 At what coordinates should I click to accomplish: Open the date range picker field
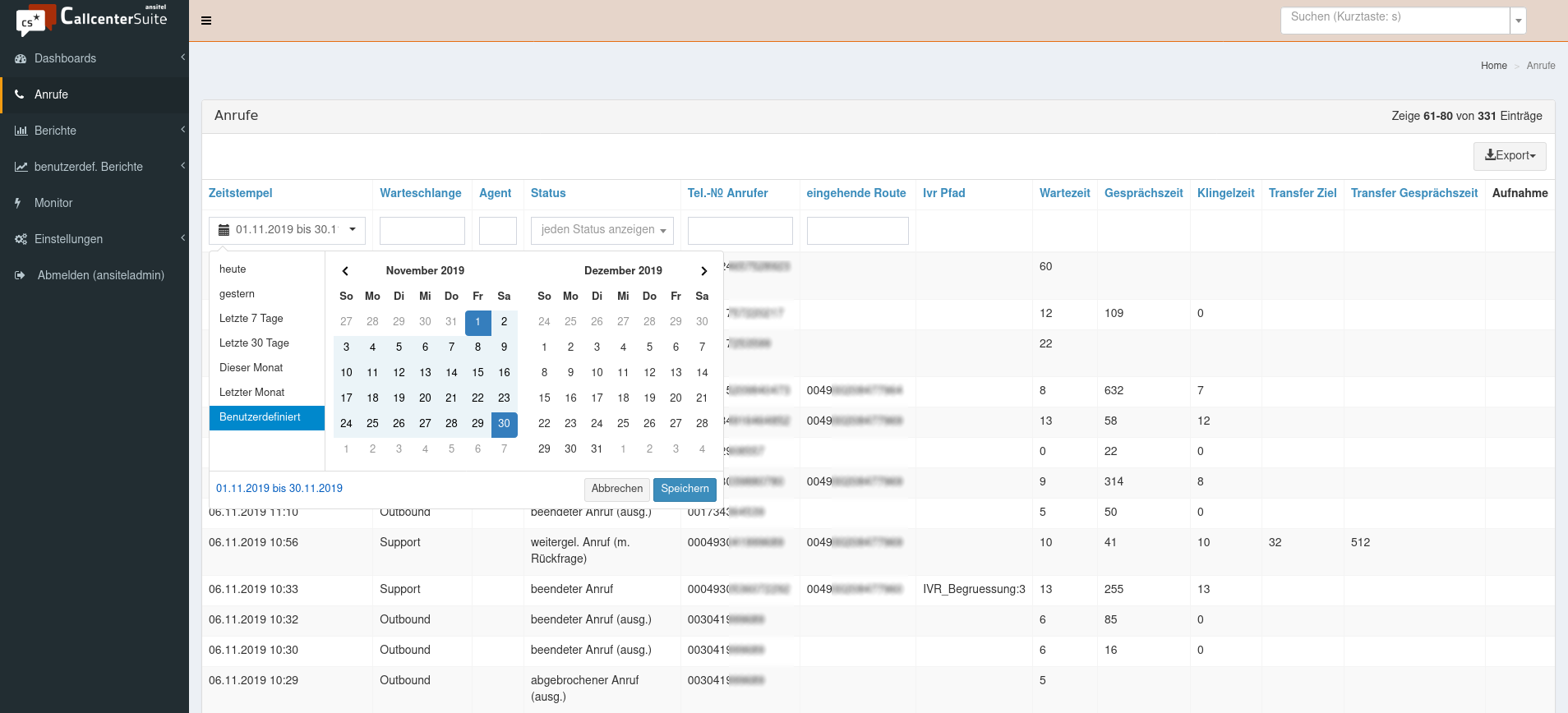click(287, 230)
